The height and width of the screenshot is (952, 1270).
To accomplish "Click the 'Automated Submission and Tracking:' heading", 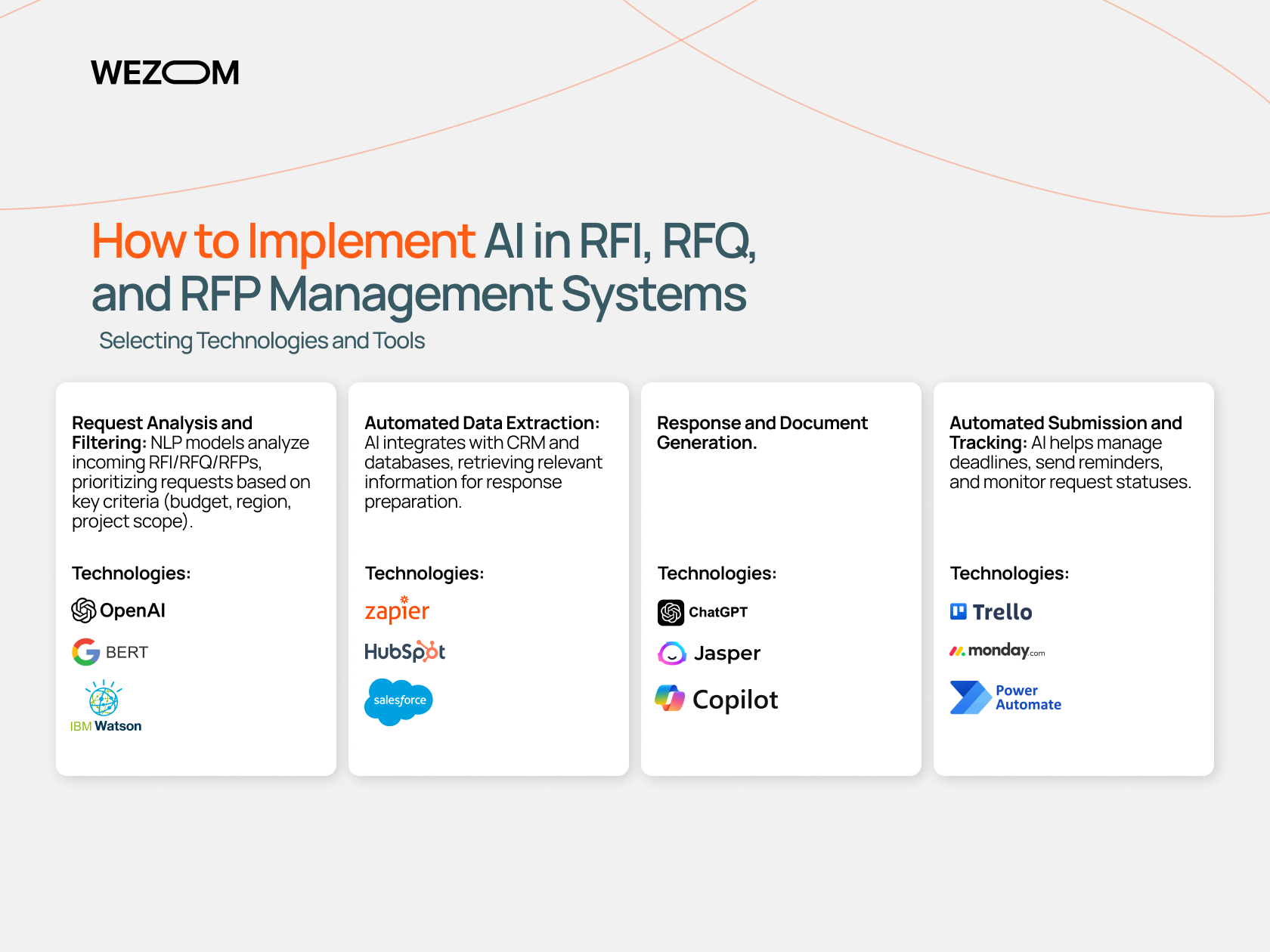I will point(1065,433).
